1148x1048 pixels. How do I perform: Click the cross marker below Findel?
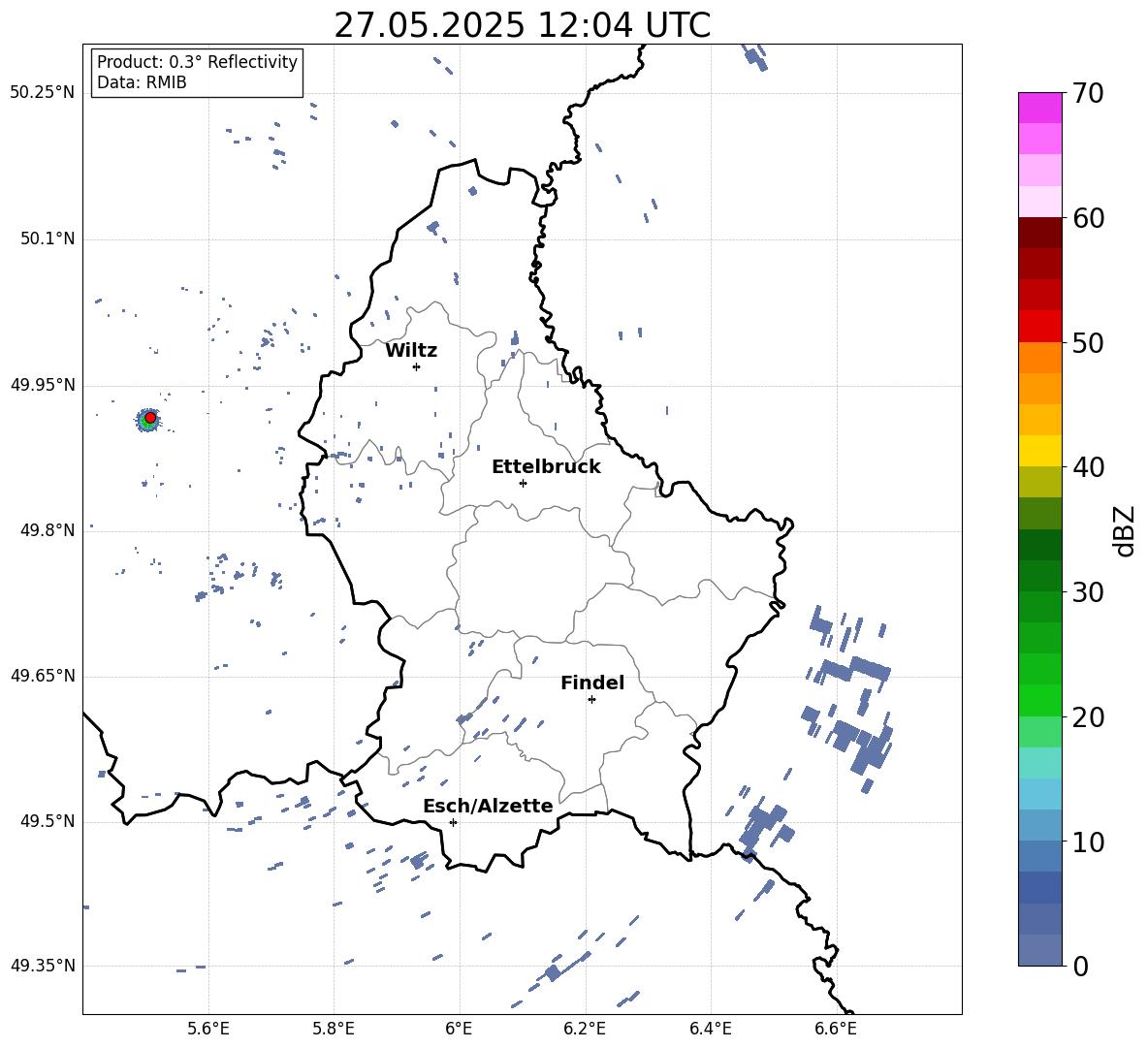click(x=591, y=700)
